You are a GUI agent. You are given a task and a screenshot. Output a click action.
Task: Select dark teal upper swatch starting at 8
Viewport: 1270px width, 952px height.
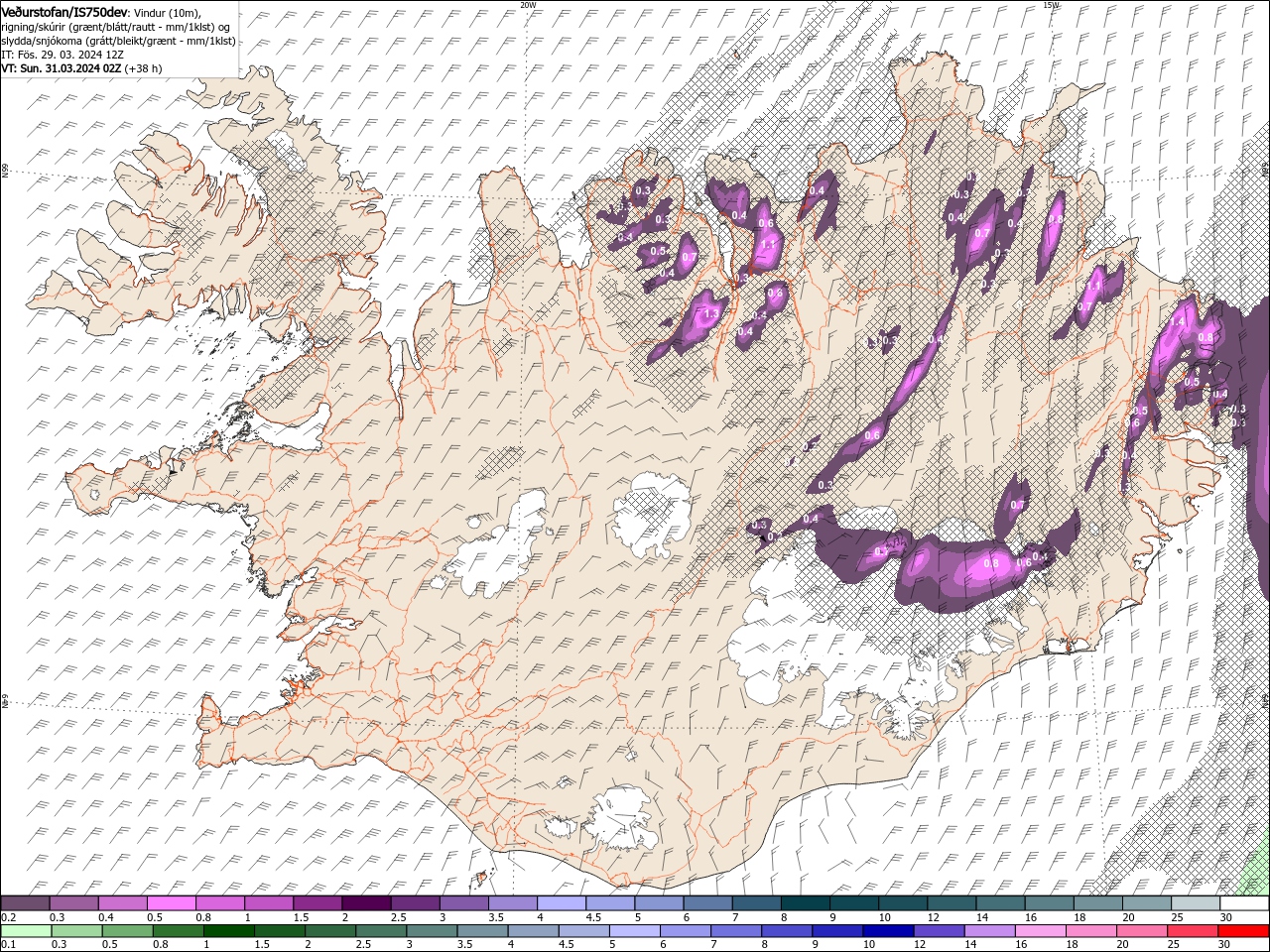point(805,903)
